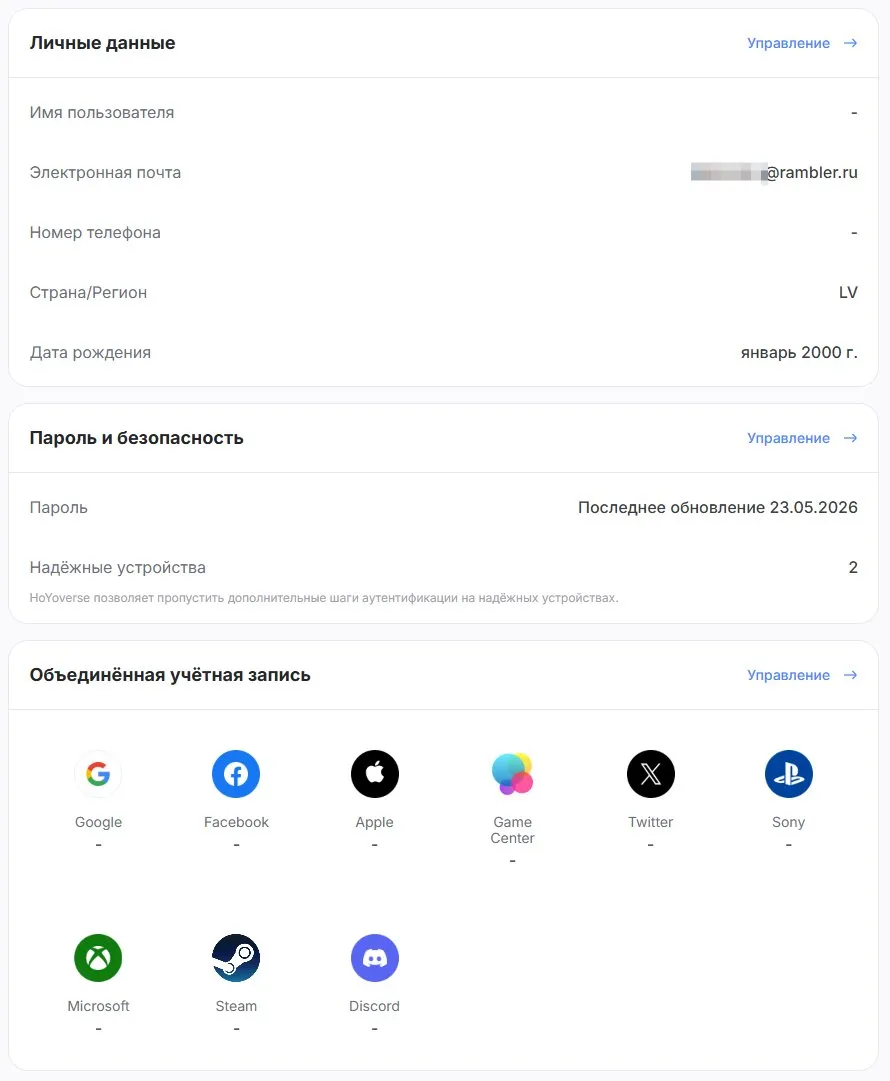Click the Электронная почта row

tap(443, 172)
